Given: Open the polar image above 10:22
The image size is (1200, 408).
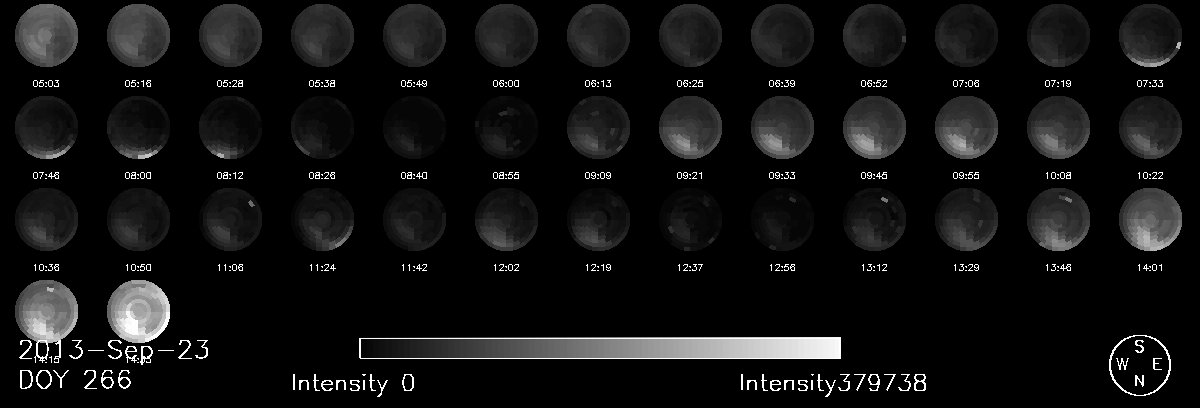Looking at the screenshot, I should [x=1151, y=128].
